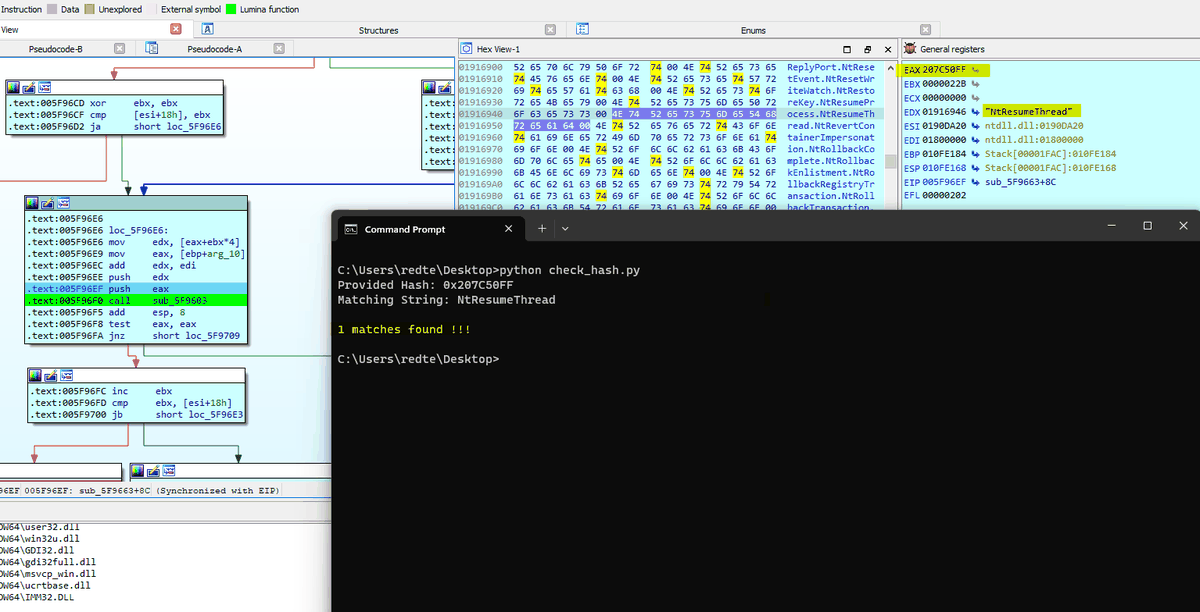Float the Hex View-1 panel
The height and width of the screenshot is (612, 1200).
[868, 49]
